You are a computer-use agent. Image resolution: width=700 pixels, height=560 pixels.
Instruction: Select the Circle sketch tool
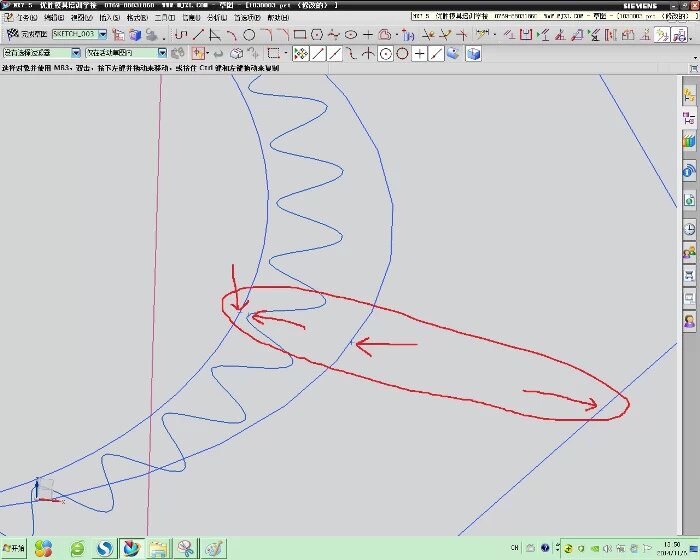click(249, 35)
